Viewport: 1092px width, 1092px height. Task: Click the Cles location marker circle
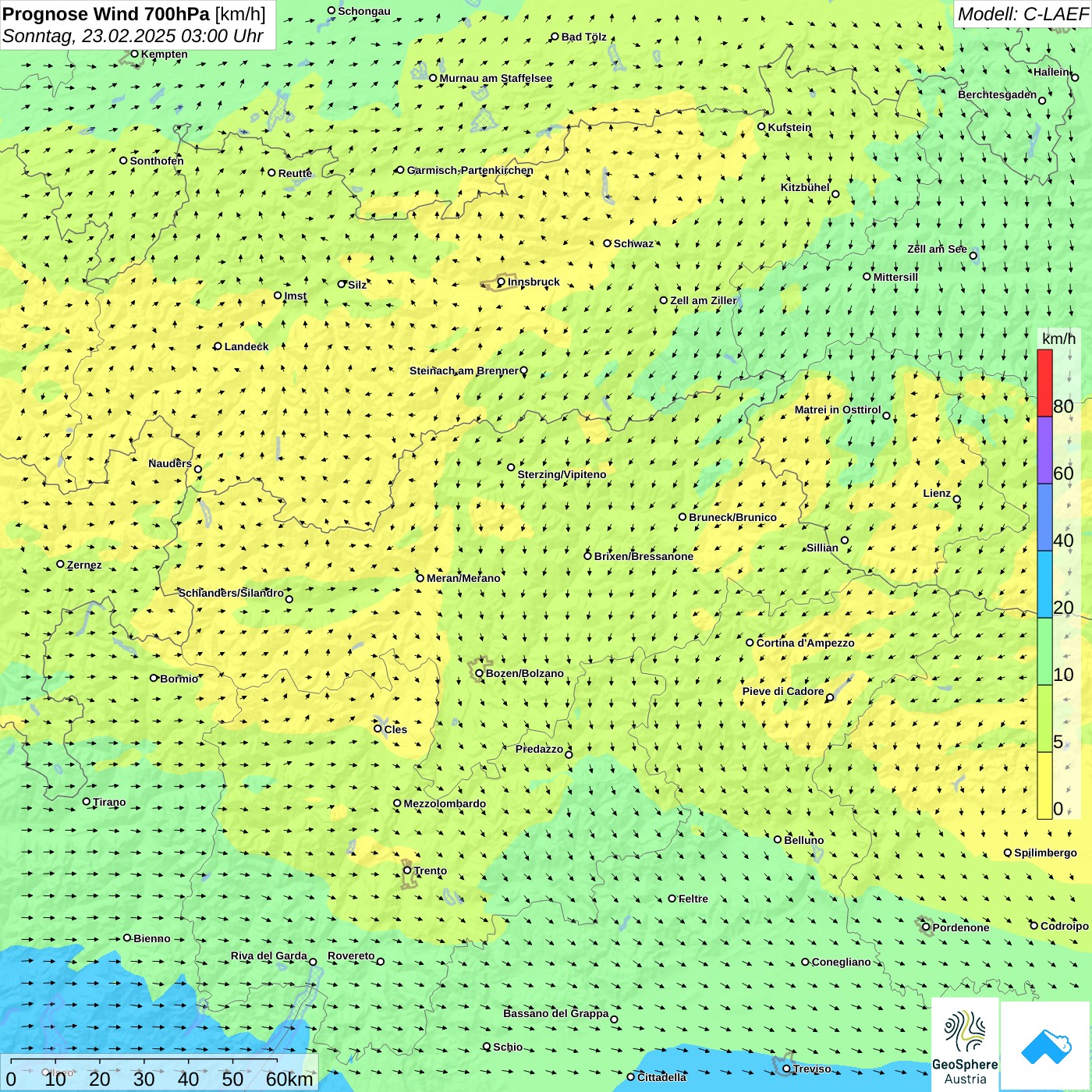pyautogui.click(x=378, y=729)
